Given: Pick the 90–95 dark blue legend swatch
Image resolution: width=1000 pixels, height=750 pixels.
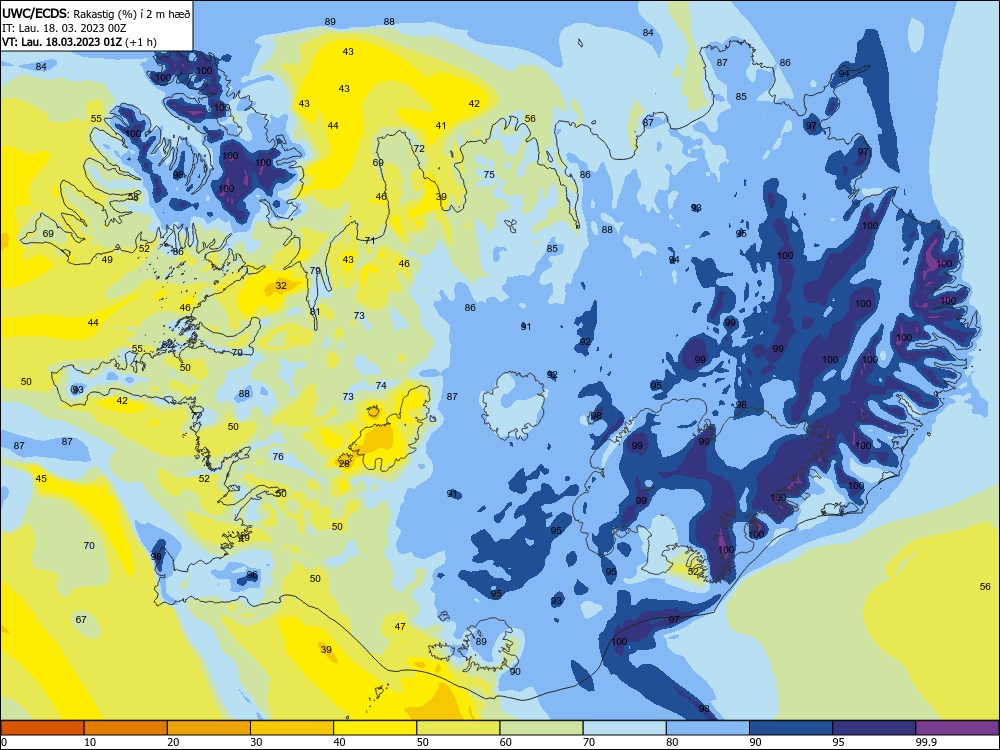Looking at the screenshot, I should point(791,728).
